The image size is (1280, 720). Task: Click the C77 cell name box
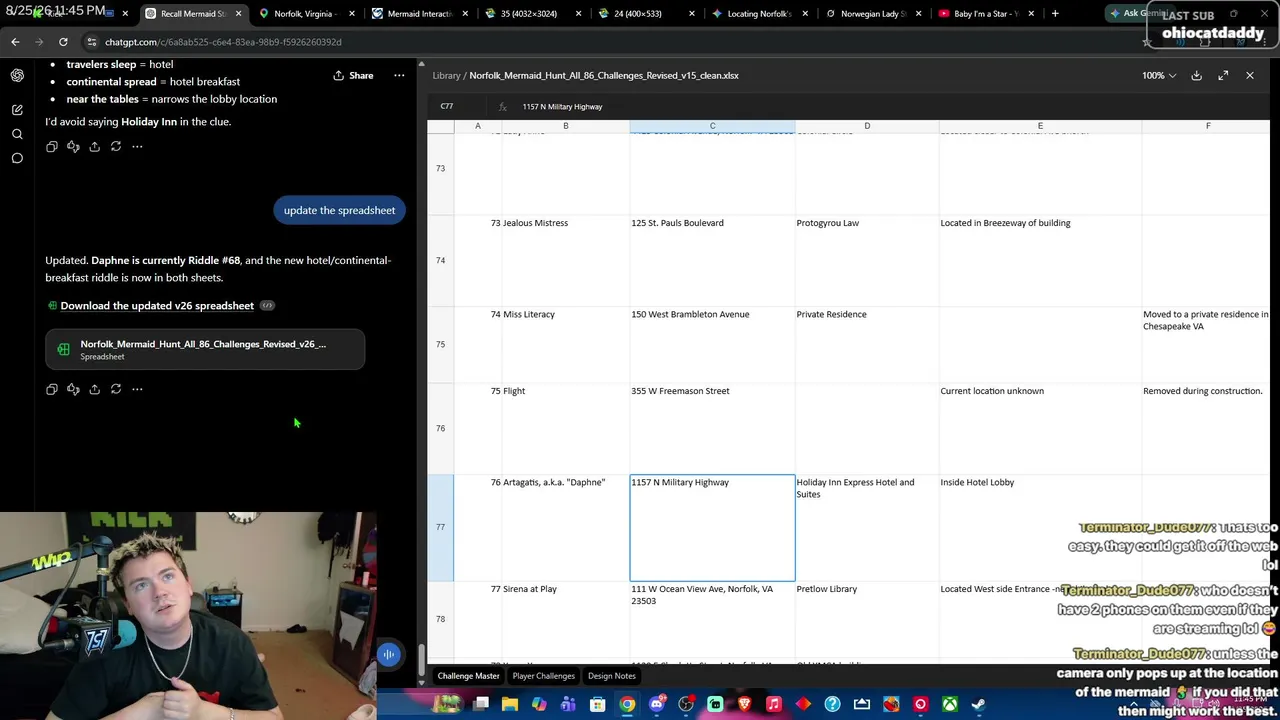(x=447, y=106)
